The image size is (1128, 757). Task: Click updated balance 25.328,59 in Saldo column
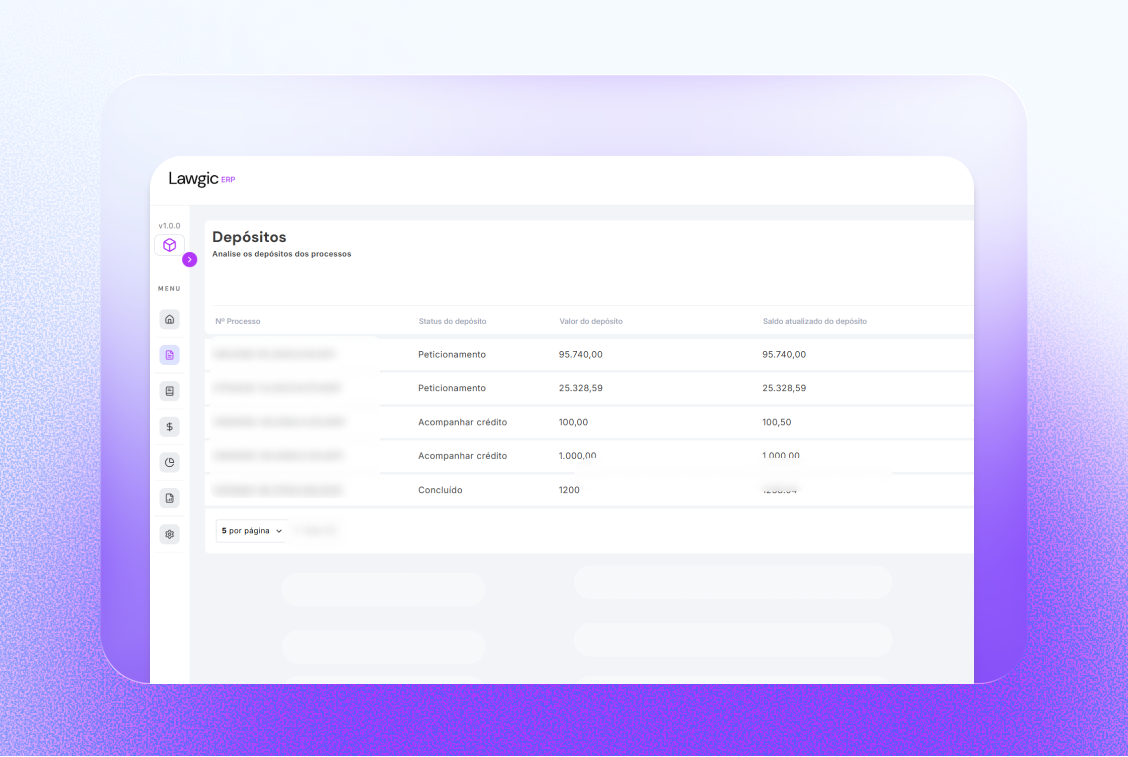(784, 388)
